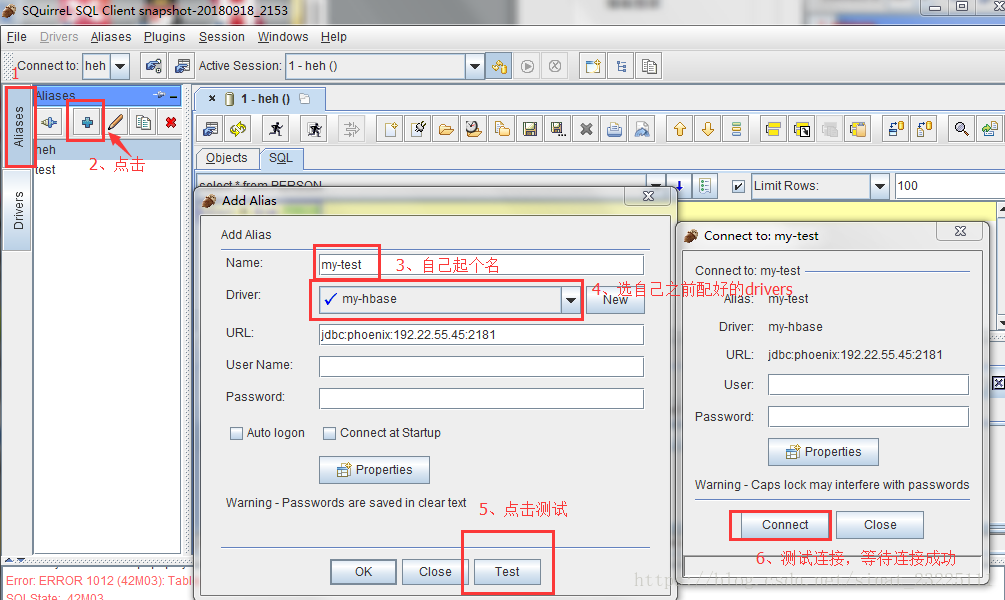Click the URL field with jdbc:phoenix address
Viewport: 1005px width, 600px height.
point(481,335)
